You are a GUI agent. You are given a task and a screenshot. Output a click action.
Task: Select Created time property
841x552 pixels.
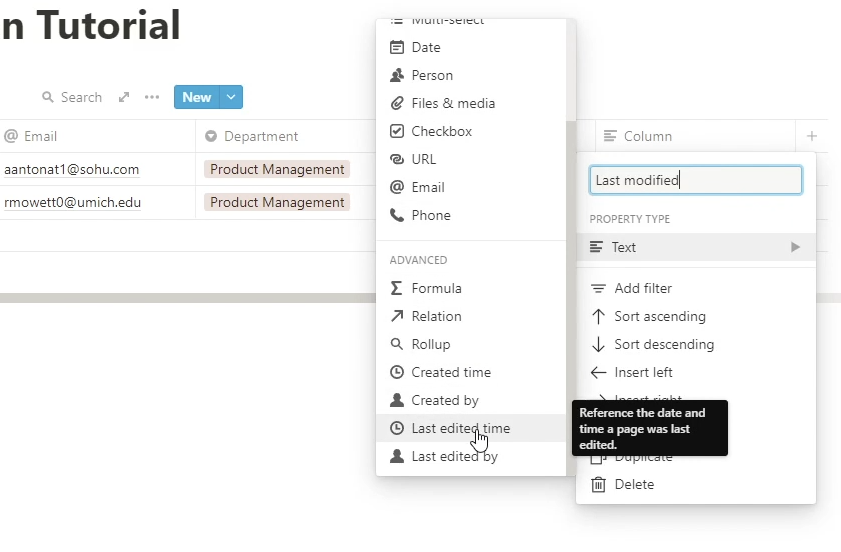click(471, 372)
